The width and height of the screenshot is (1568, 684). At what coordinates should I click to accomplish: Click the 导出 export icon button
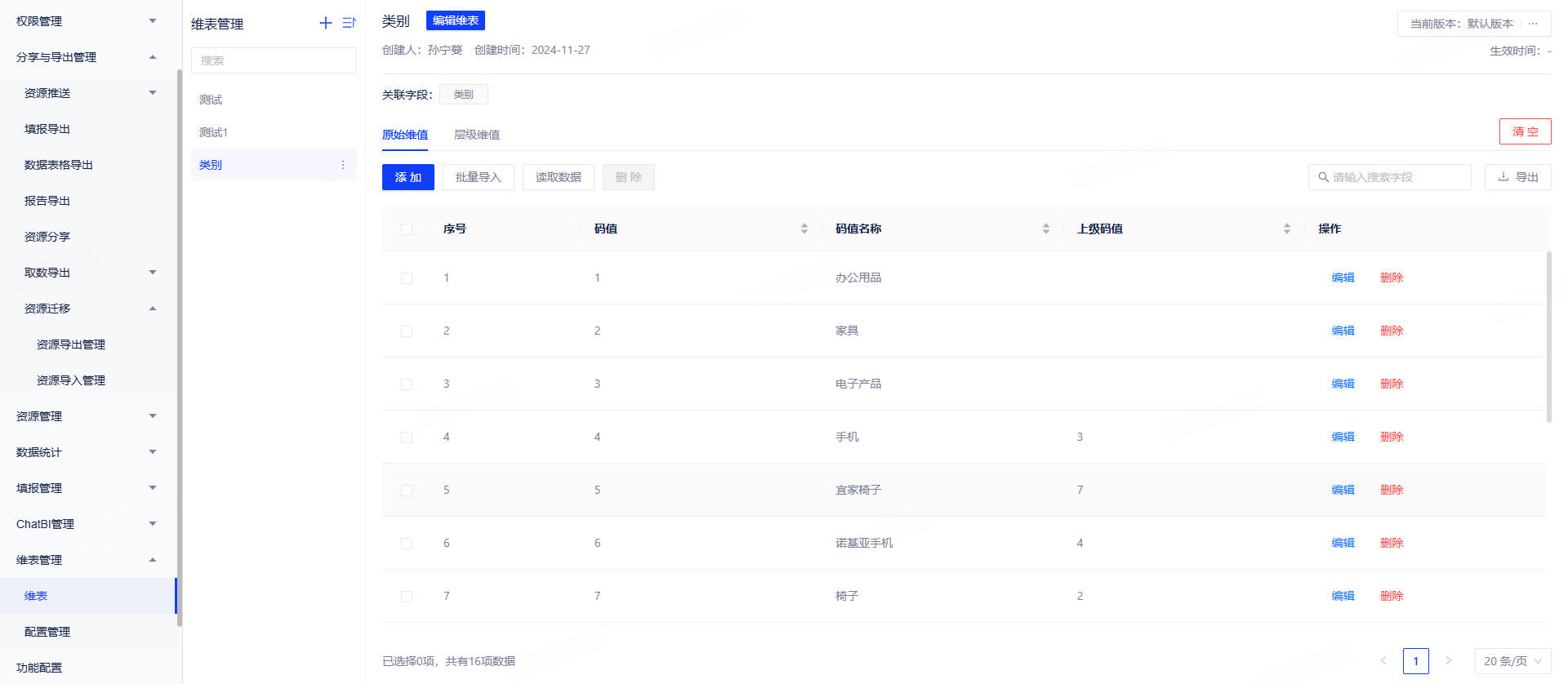1517,177
